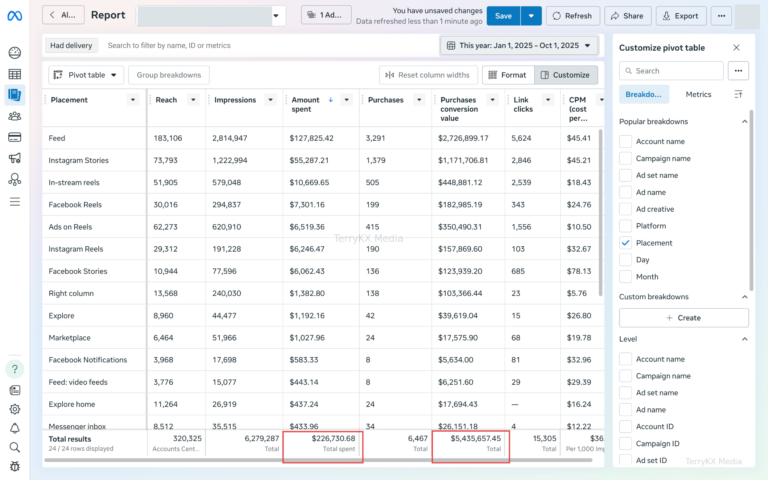Check the Platform breakdown
Image resolution: width=768 pixels, height=480 pixels.
[625, 226]
